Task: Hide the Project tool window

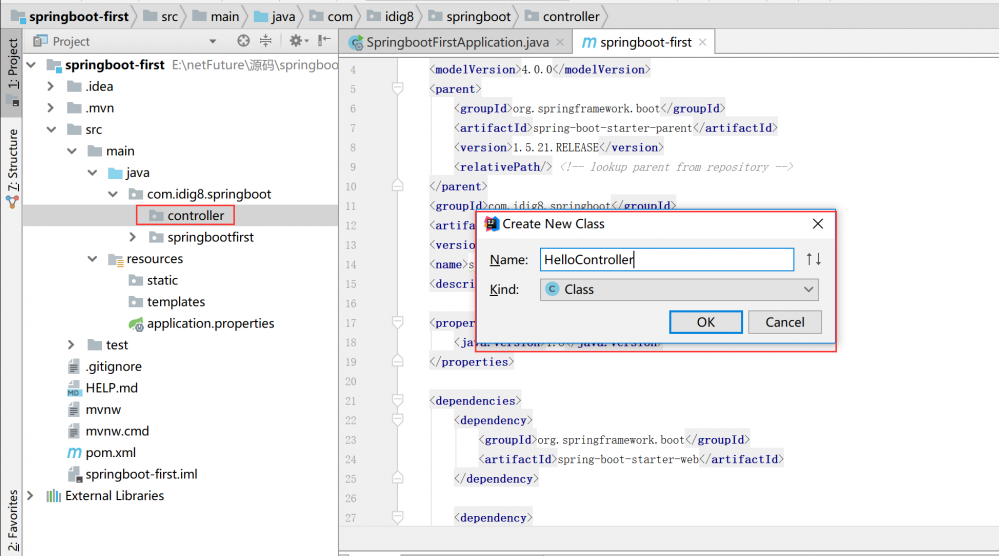Action: pos(324,41)
